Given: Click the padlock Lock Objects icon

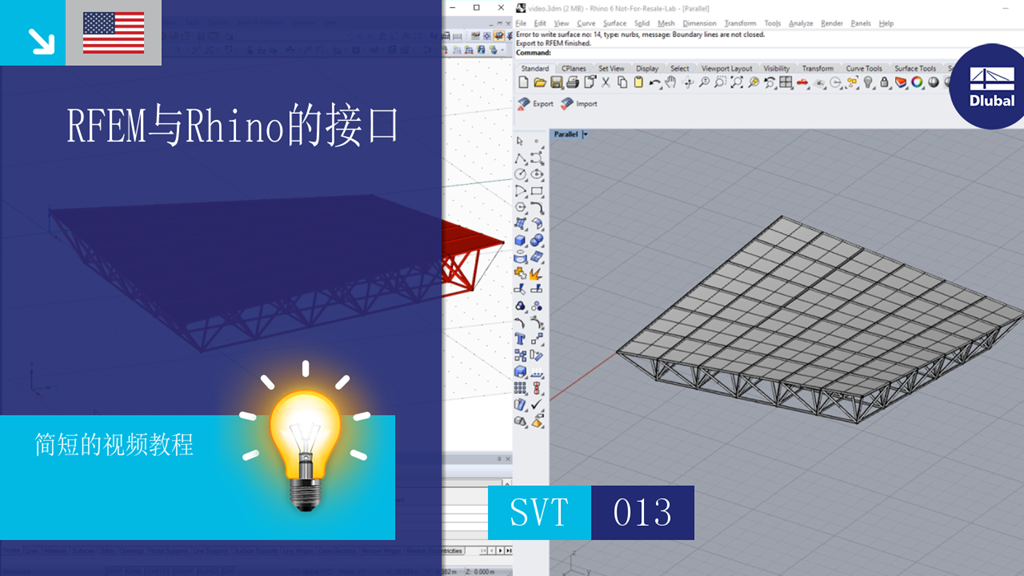Looking at the screenshot, I should click(884, 83).
